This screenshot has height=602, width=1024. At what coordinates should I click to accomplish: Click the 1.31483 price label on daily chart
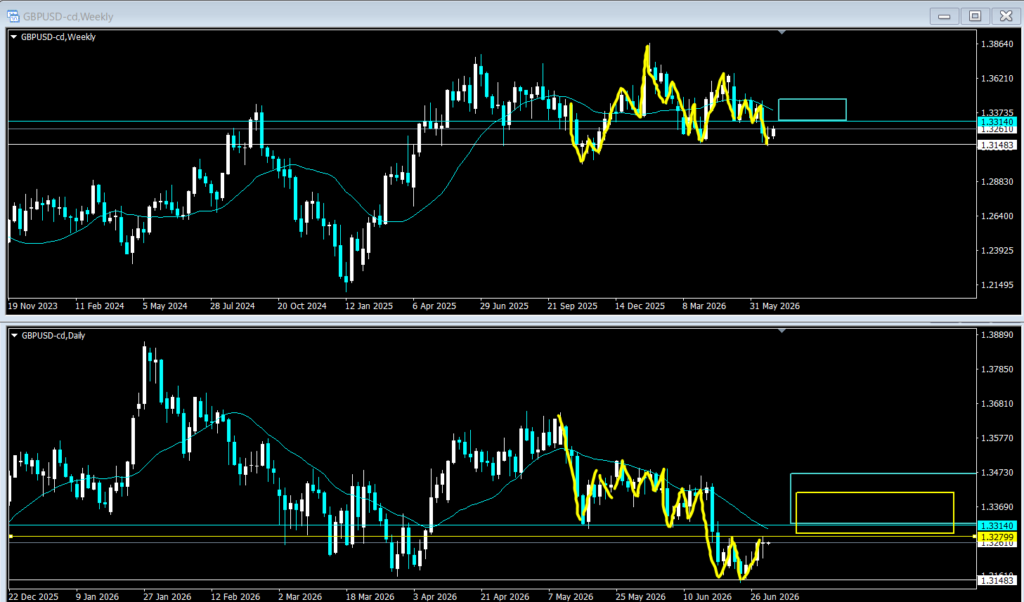pos(997,580)
